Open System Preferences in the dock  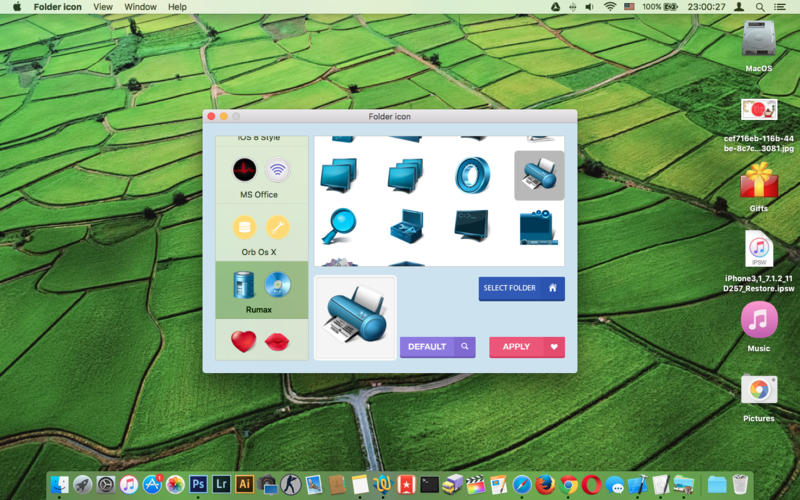[106, 484]
